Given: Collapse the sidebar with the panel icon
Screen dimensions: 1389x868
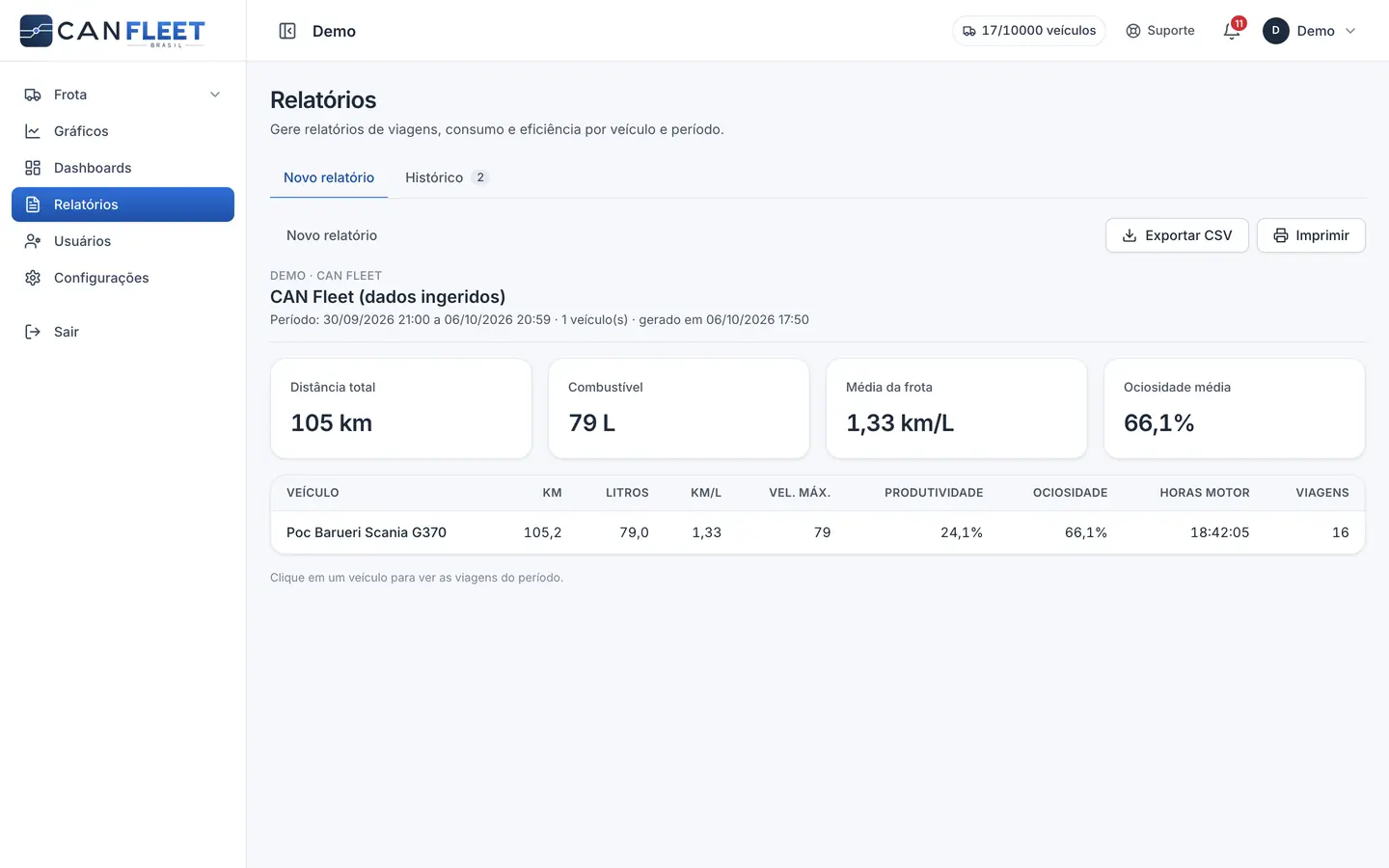Looking at the screenshot, I should [x=287, y=31].
